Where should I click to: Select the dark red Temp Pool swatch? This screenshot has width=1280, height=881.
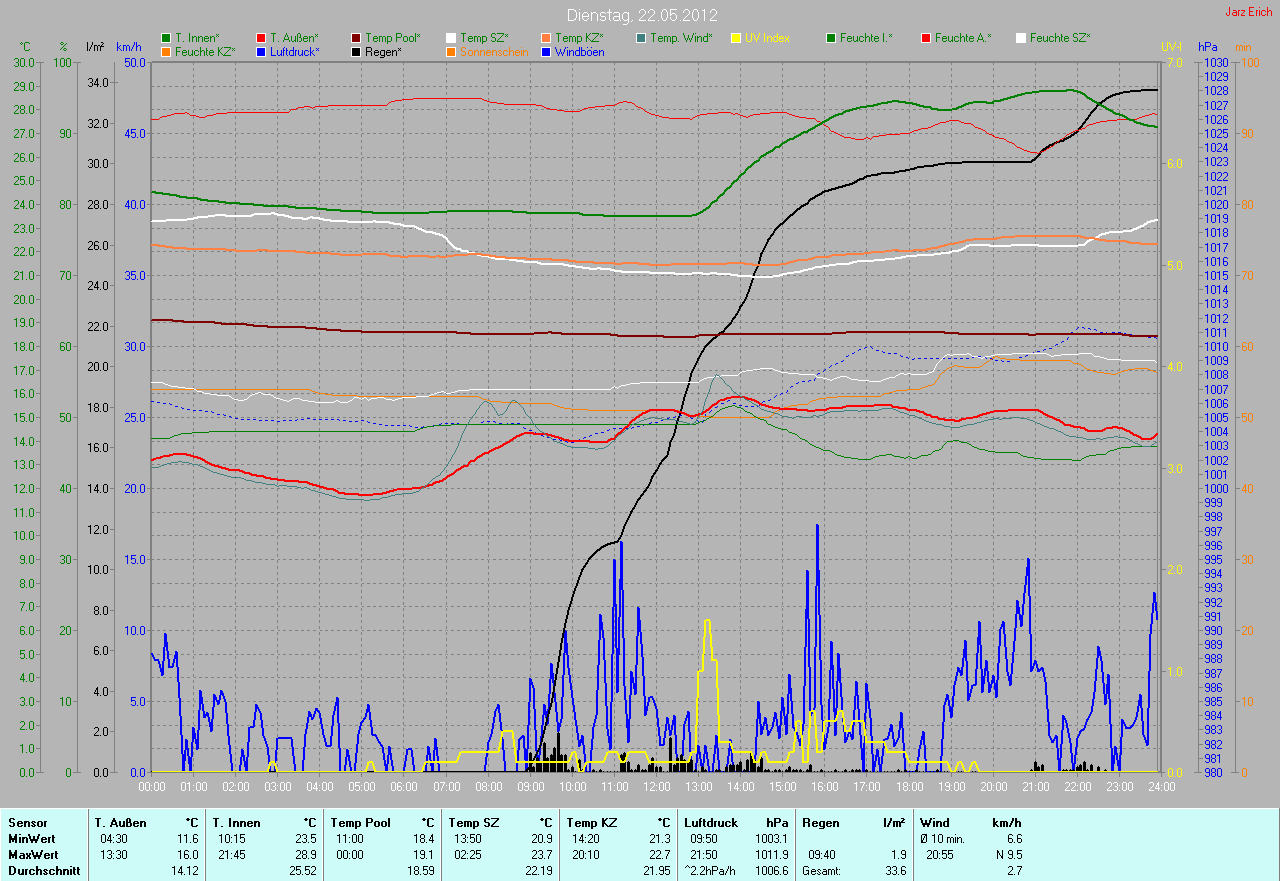[x=356, y=38]
